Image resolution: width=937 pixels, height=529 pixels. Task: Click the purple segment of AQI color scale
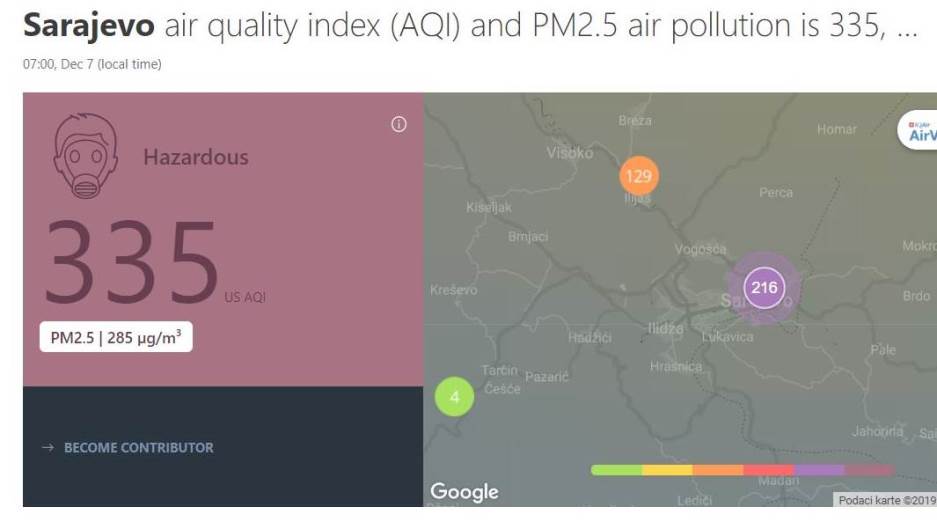click(x=819, y=469)
